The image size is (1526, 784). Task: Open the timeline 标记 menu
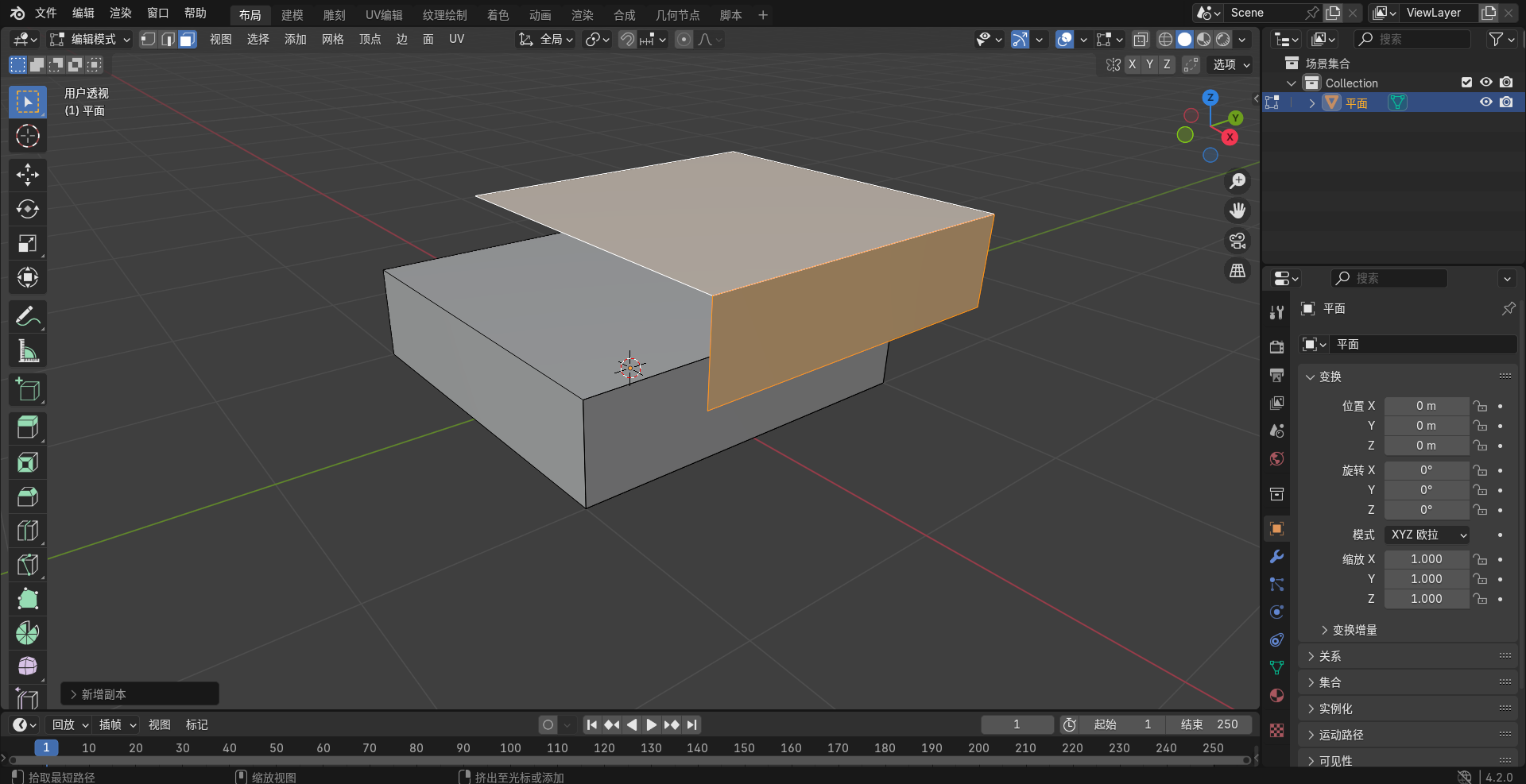(x=196, y=724)
